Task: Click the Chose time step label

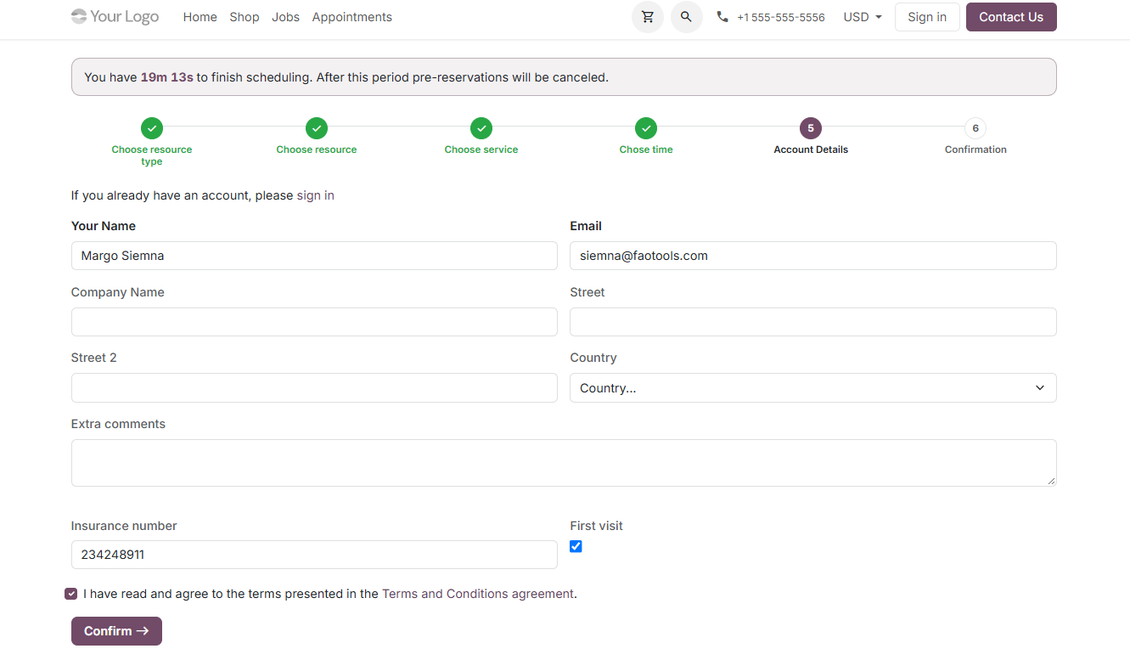Action: pyautogui.click(x=646, y=149)
